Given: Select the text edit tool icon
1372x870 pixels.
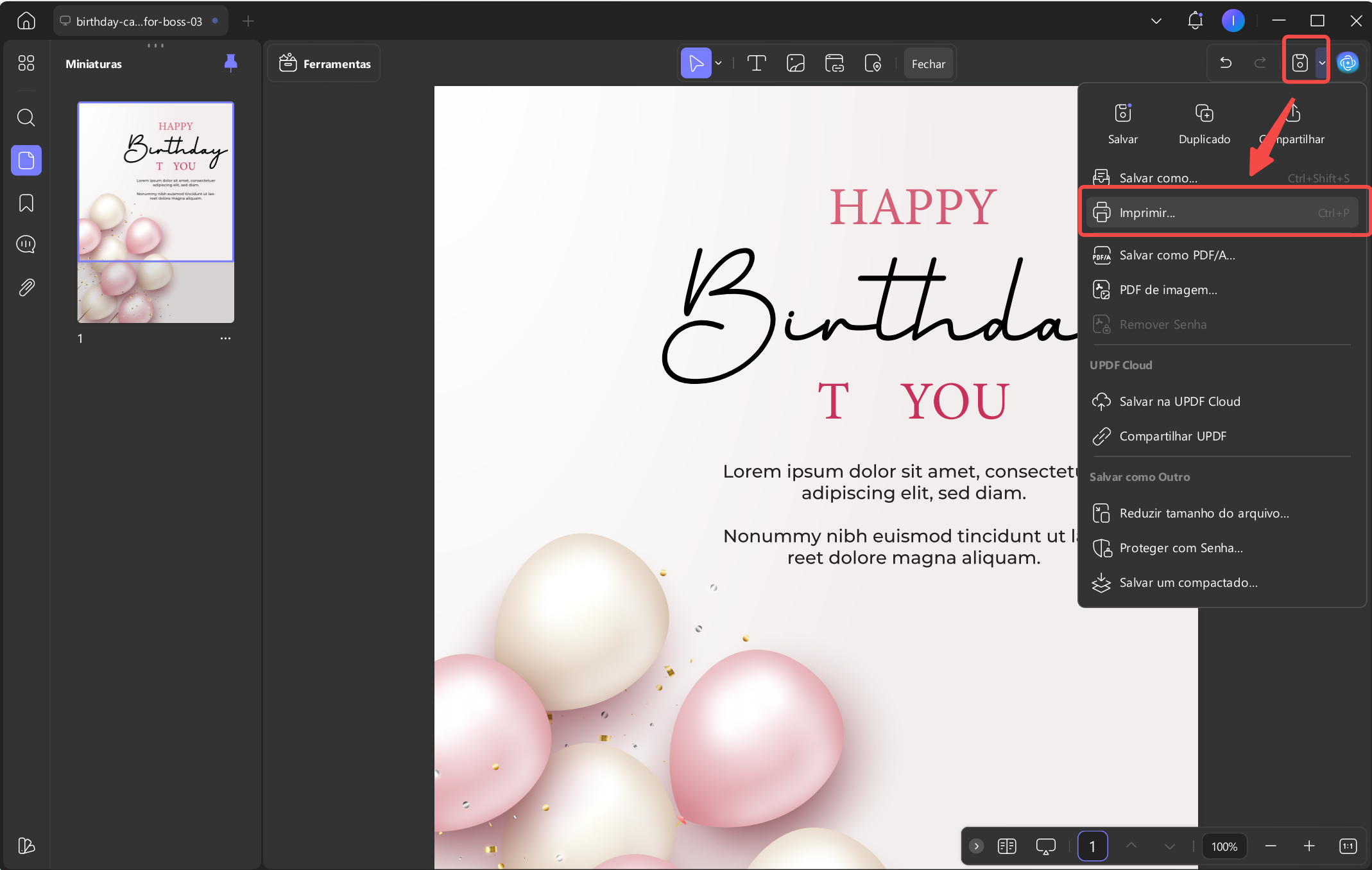Looking at the screenshot, I should point(757,63).
